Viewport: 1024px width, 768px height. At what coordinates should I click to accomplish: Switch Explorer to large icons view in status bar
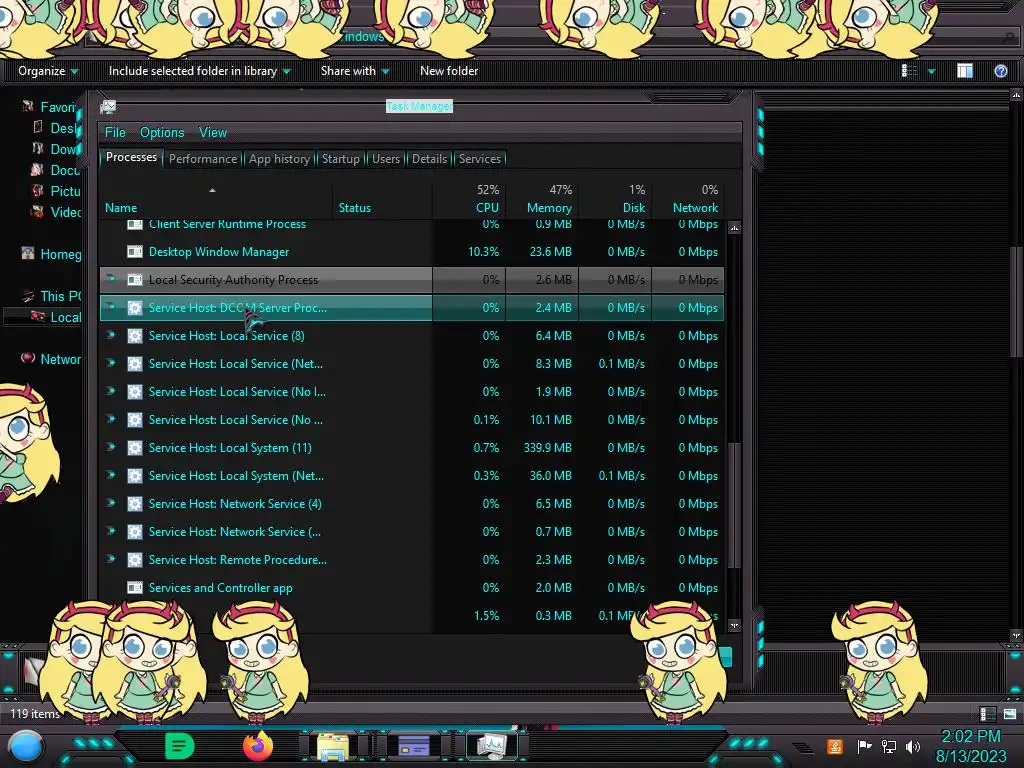pos(1010,714)
